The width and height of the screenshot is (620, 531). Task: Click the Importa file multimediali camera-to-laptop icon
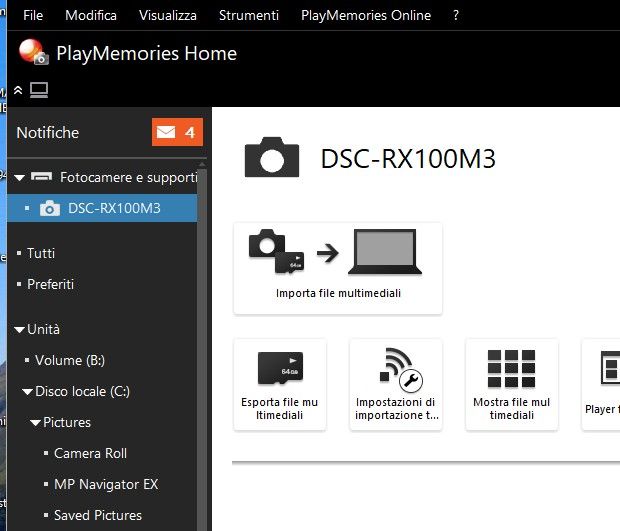[337, 254]
